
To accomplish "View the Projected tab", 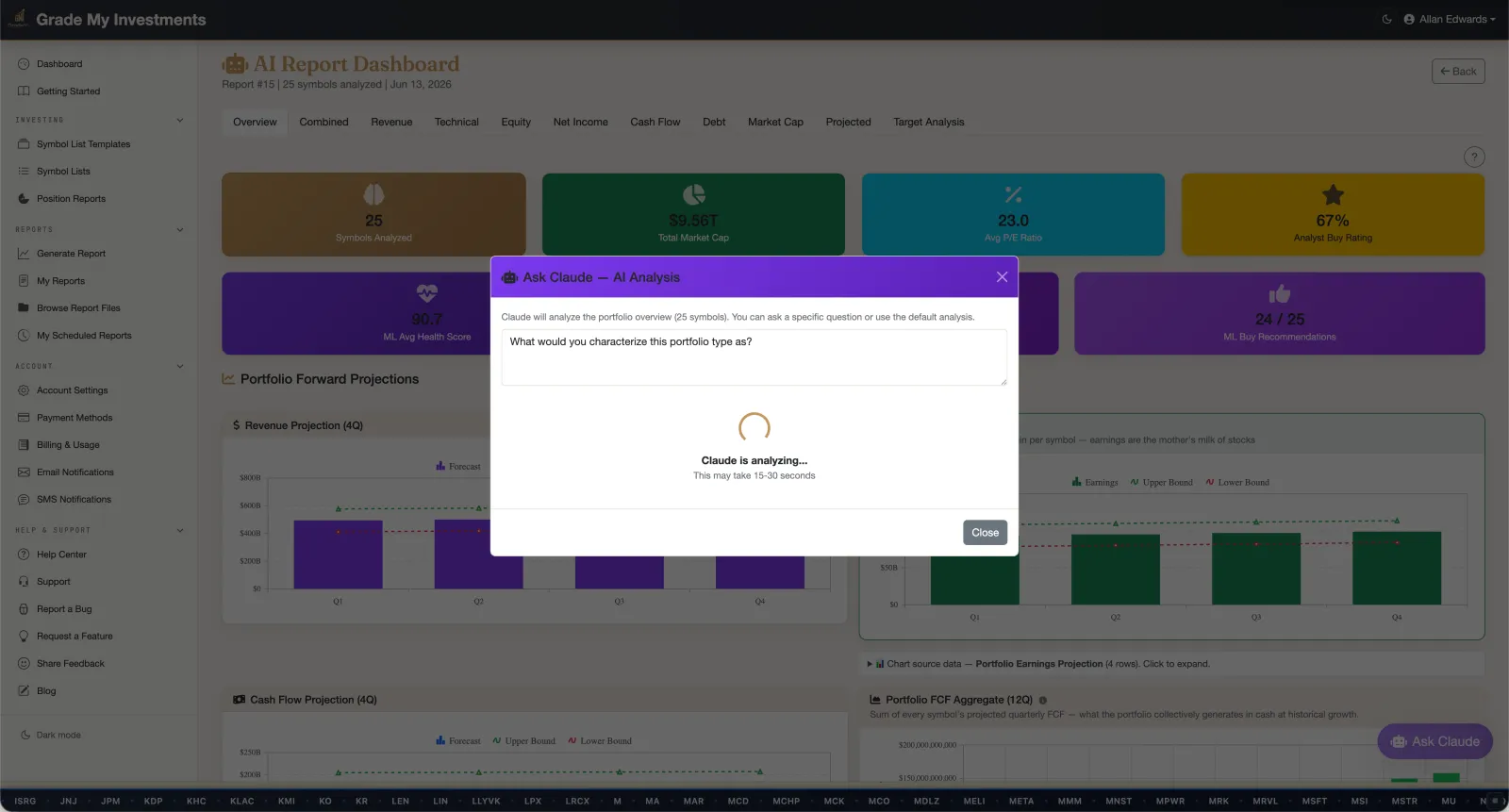I will click(x=848, y=123).
